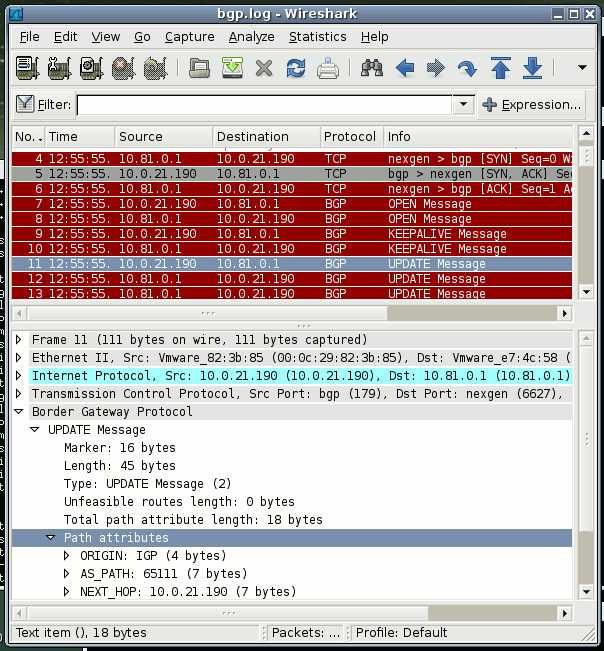The width and height of the screenshot is (604, 651).
Task: Open the Capture menu
Action: [x=190, y=37]
